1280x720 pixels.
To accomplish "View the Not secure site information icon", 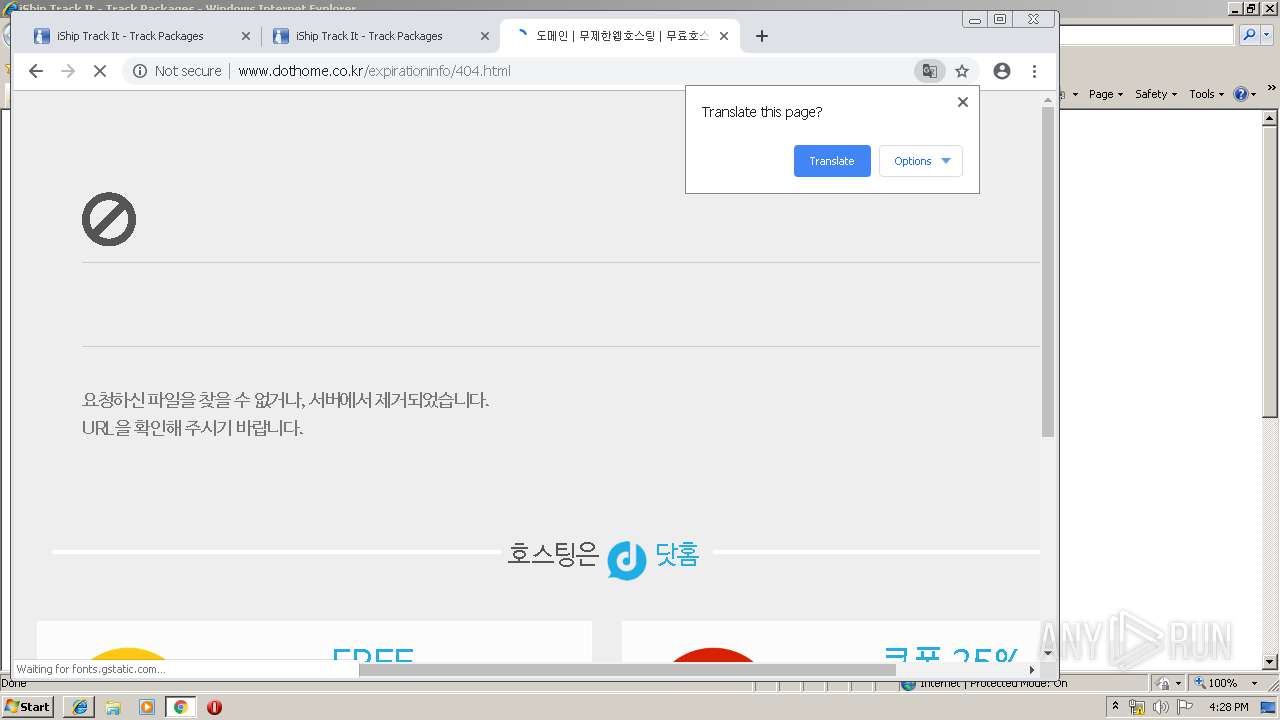I will click(x=140, y=71).
